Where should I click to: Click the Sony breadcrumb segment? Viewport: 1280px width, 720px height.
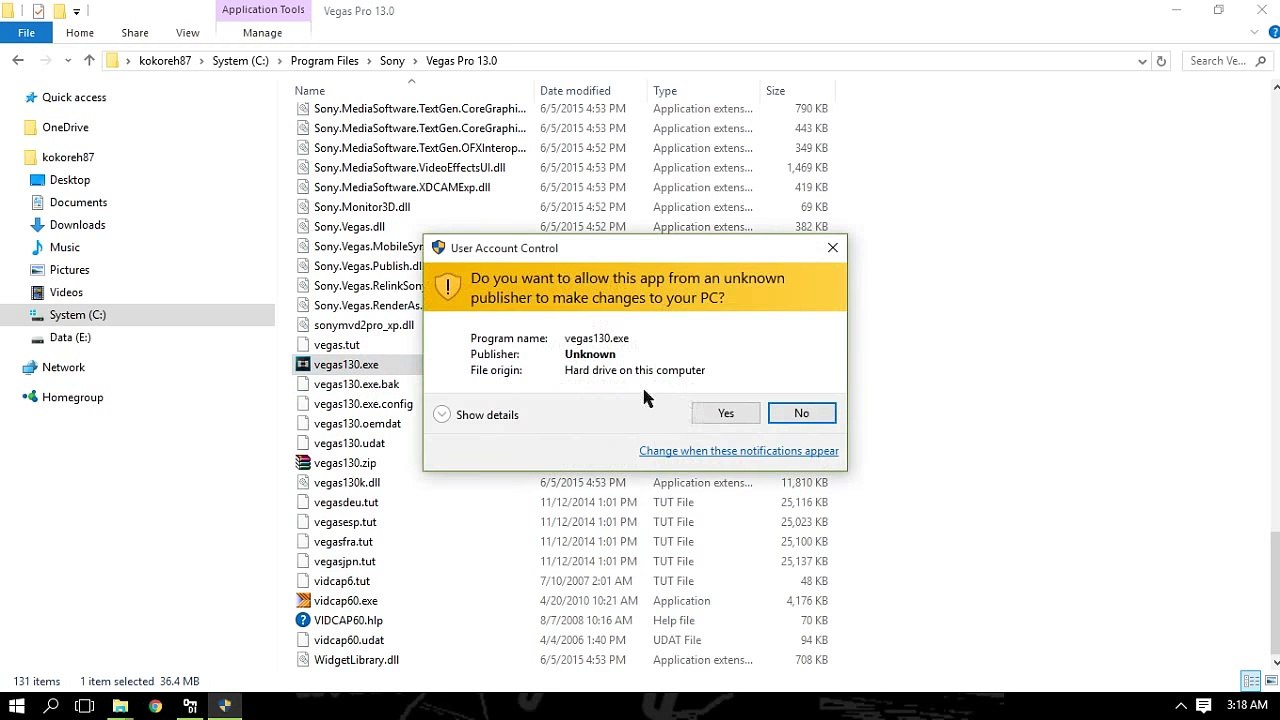pos(392,61)
